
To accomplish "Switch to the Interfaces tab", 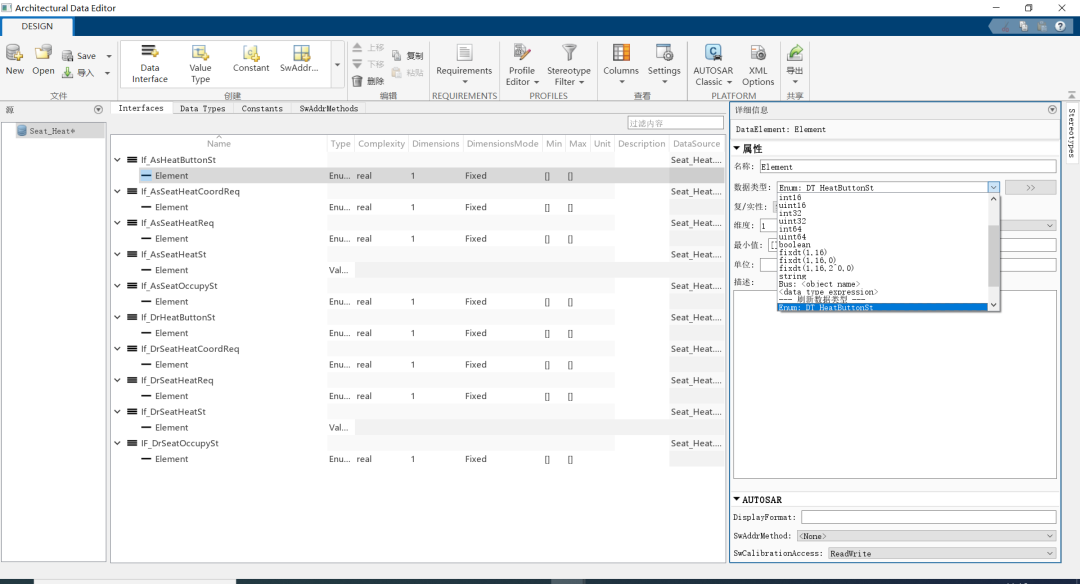I will tap(141, 108).
